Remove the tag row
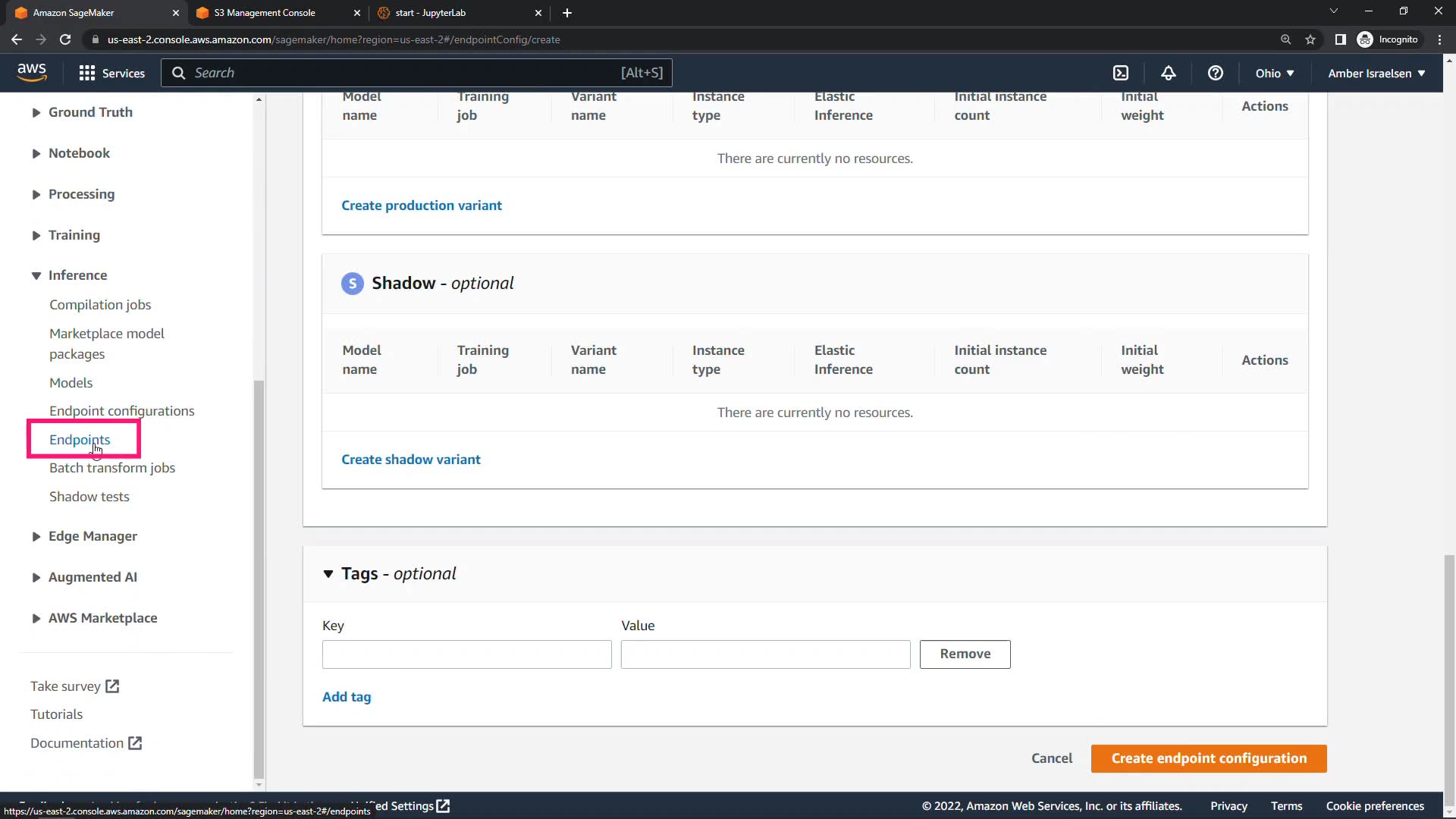The width and height of the screenshot is (1456, 819). coord(965,654)
